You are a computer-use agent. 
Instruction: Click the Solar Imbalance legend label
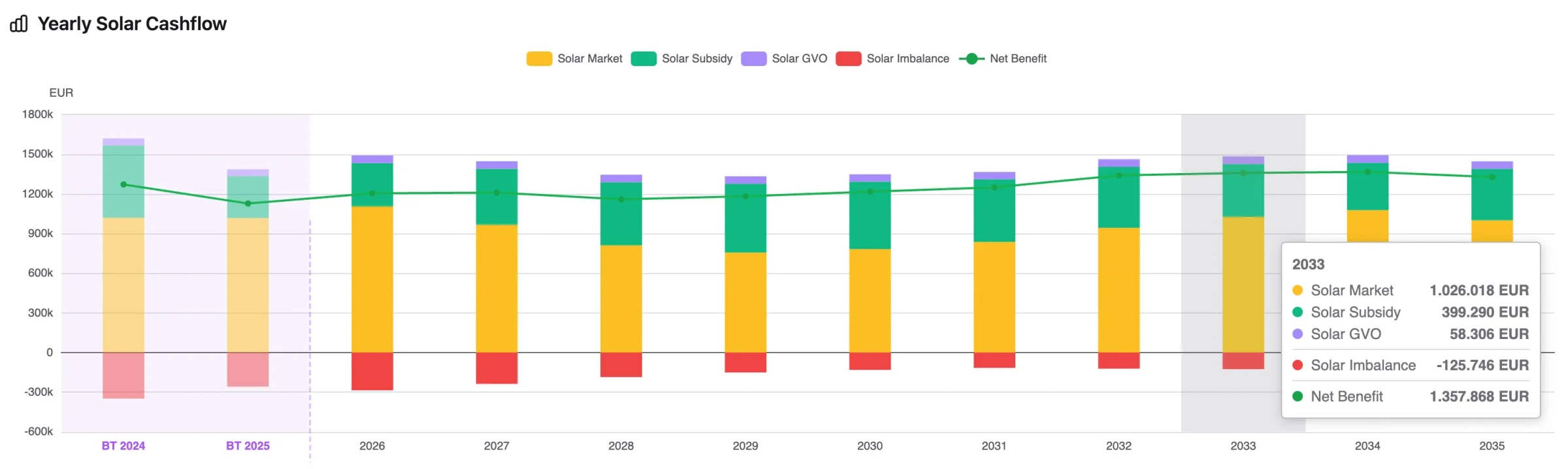pos(908,59)
